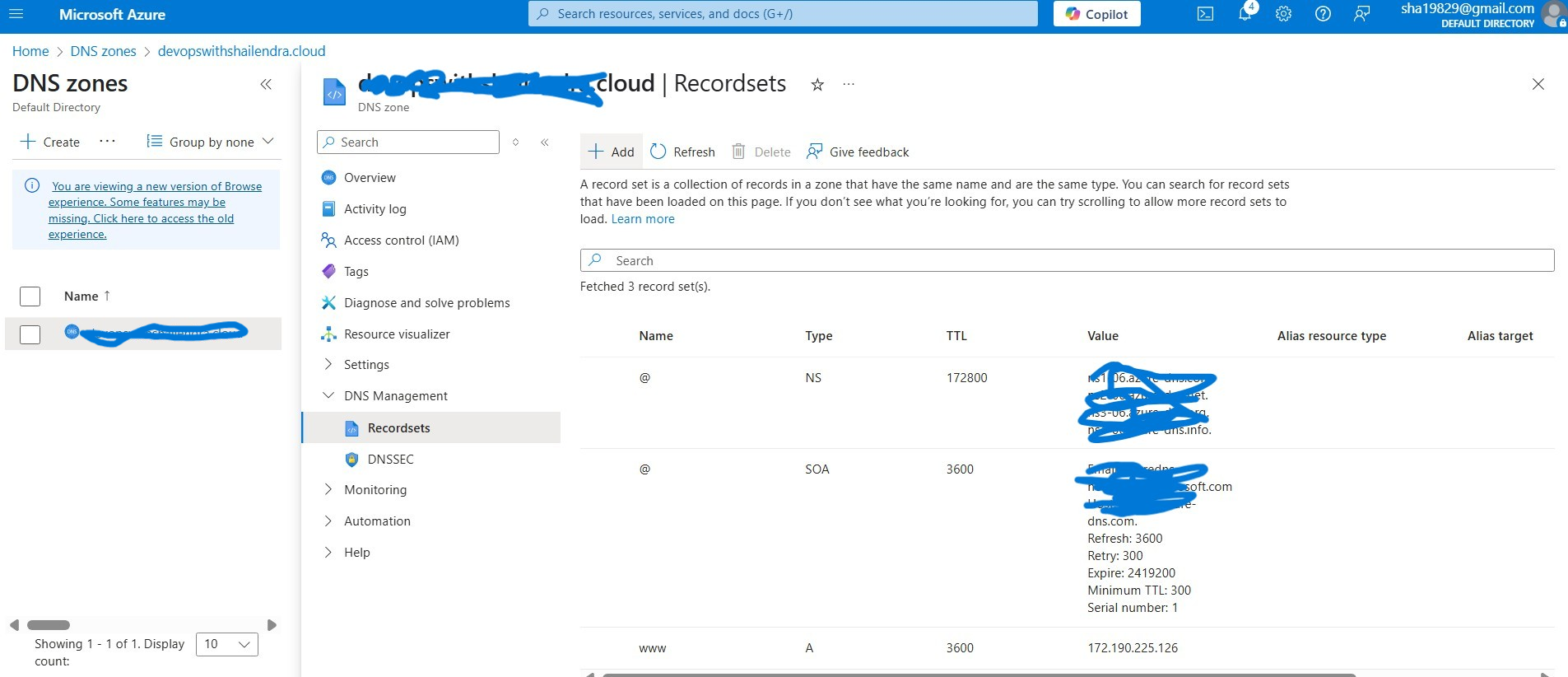Add a new record set

[x=612, y=152]
